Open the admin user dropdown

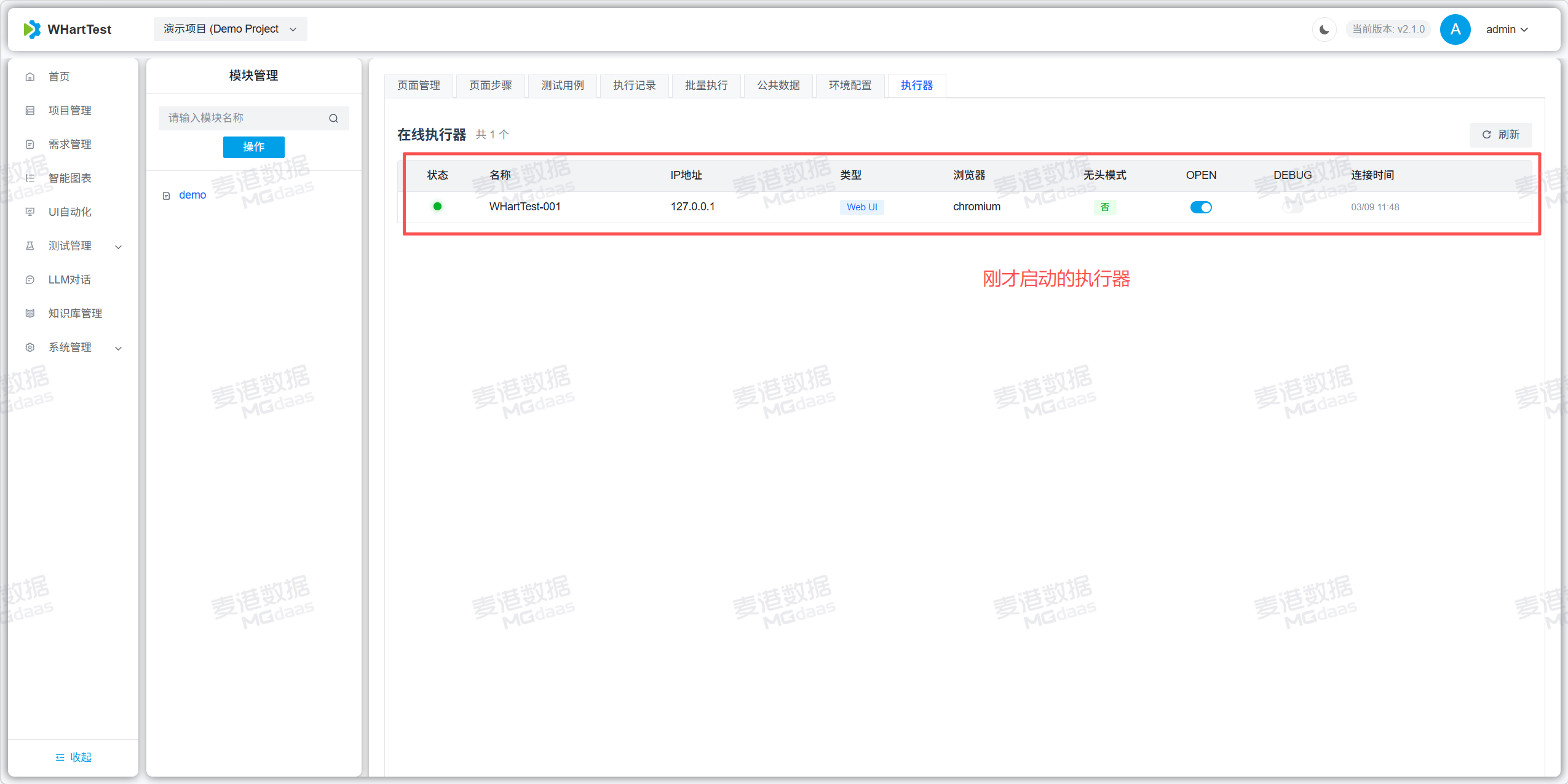click(x=1507, y=30)
